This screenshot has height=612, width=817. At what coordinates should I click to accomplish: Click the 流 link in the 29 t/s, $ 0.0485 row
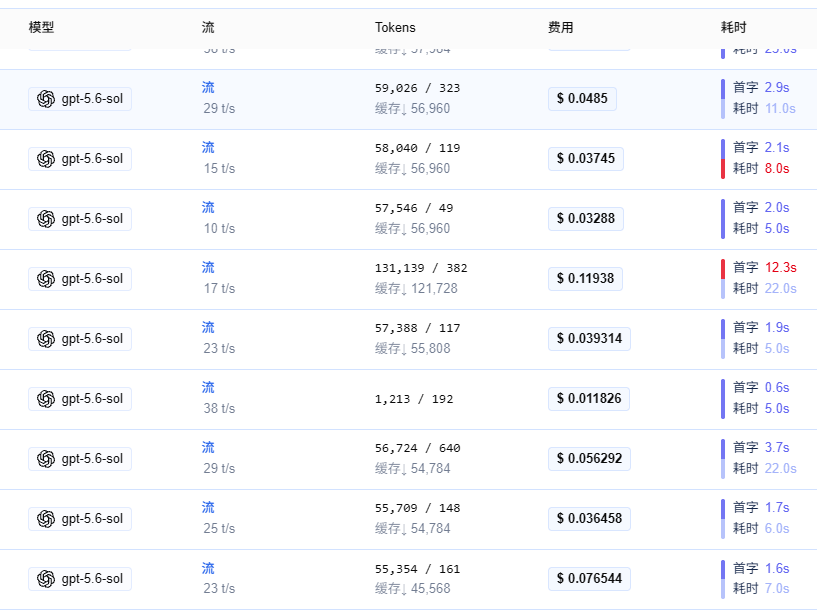tap(208, 88)
